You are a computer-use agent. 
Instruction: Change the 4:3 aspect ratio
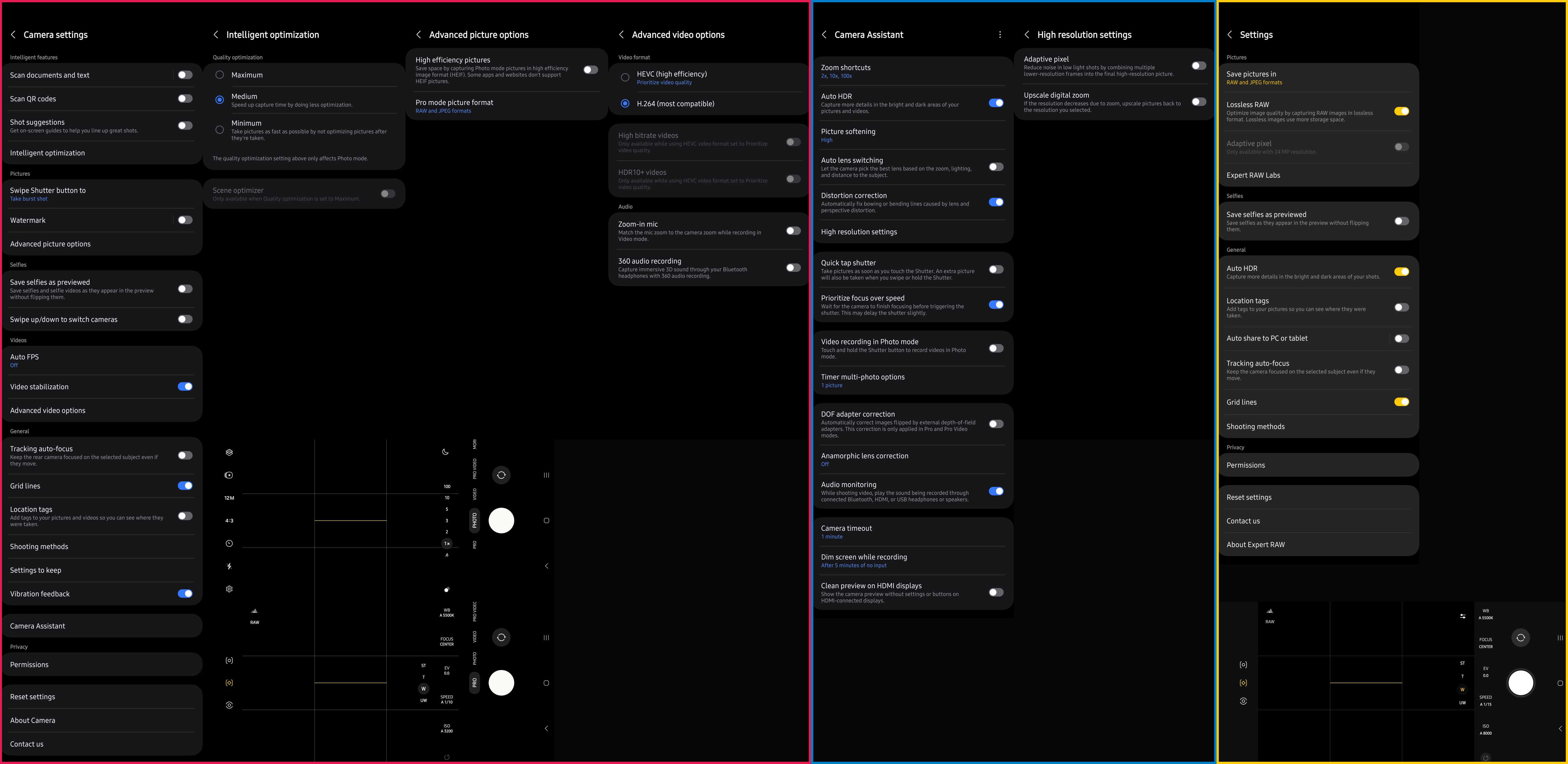tap(230, 521)
